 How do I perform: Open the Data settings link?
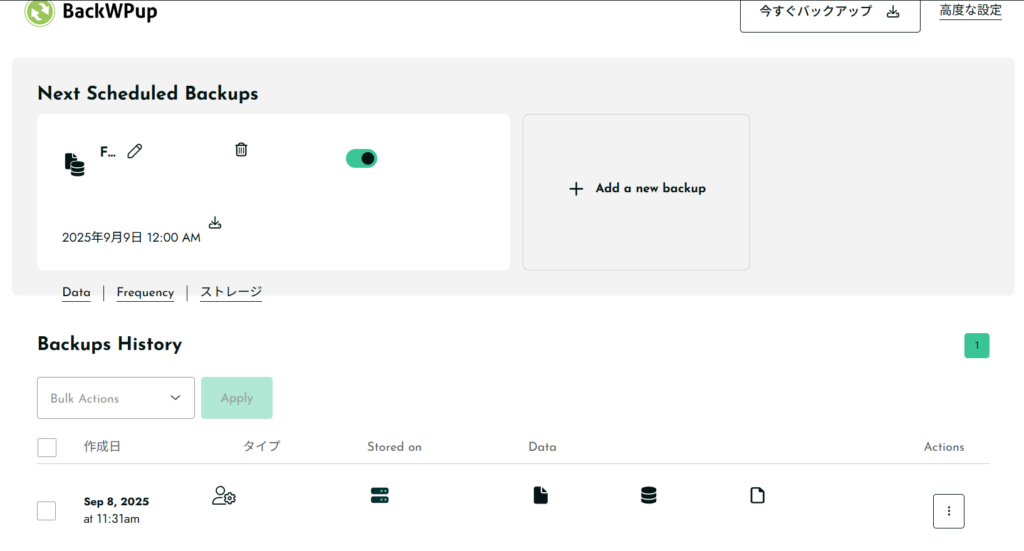tap(76, 293)
